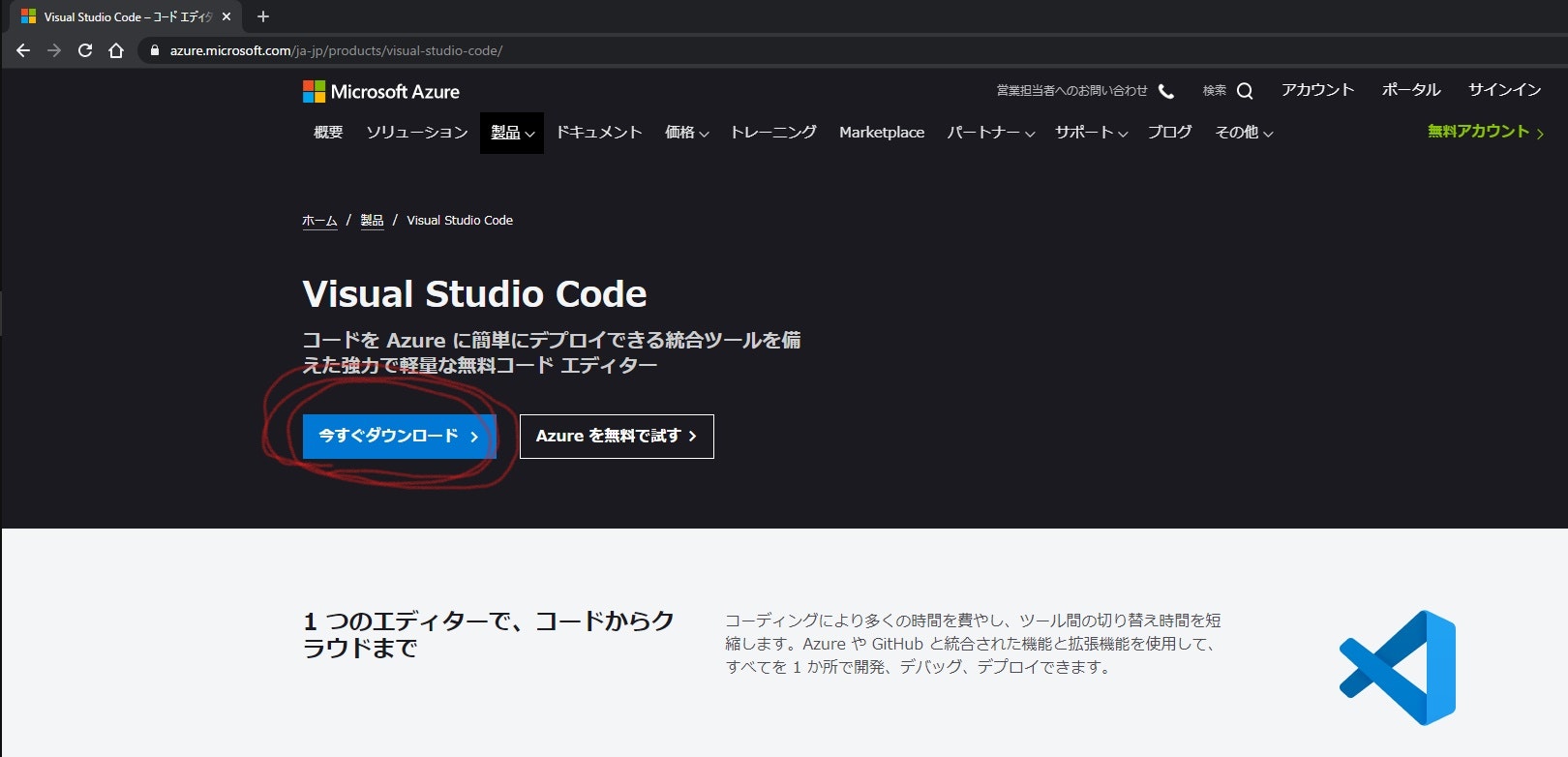Open the アカウント link
The image size is (1568, 757).
pyautogui.click(x=1317, y=90)
